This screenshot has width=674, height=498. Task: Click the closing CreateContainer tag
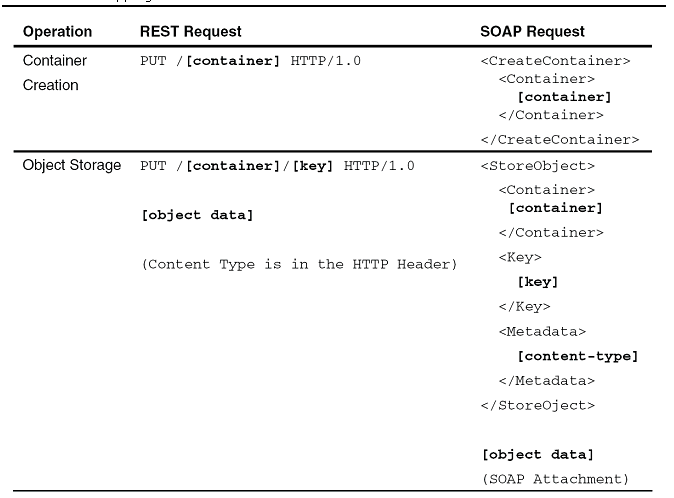(x=560, y=140)
